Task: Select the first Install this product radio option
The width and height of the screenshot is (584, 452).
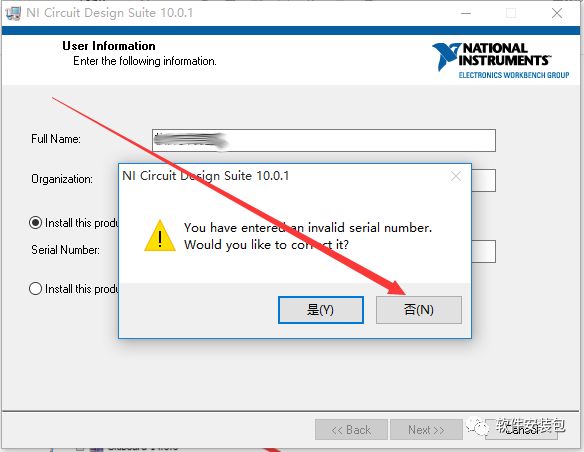Action: point(35,223)
